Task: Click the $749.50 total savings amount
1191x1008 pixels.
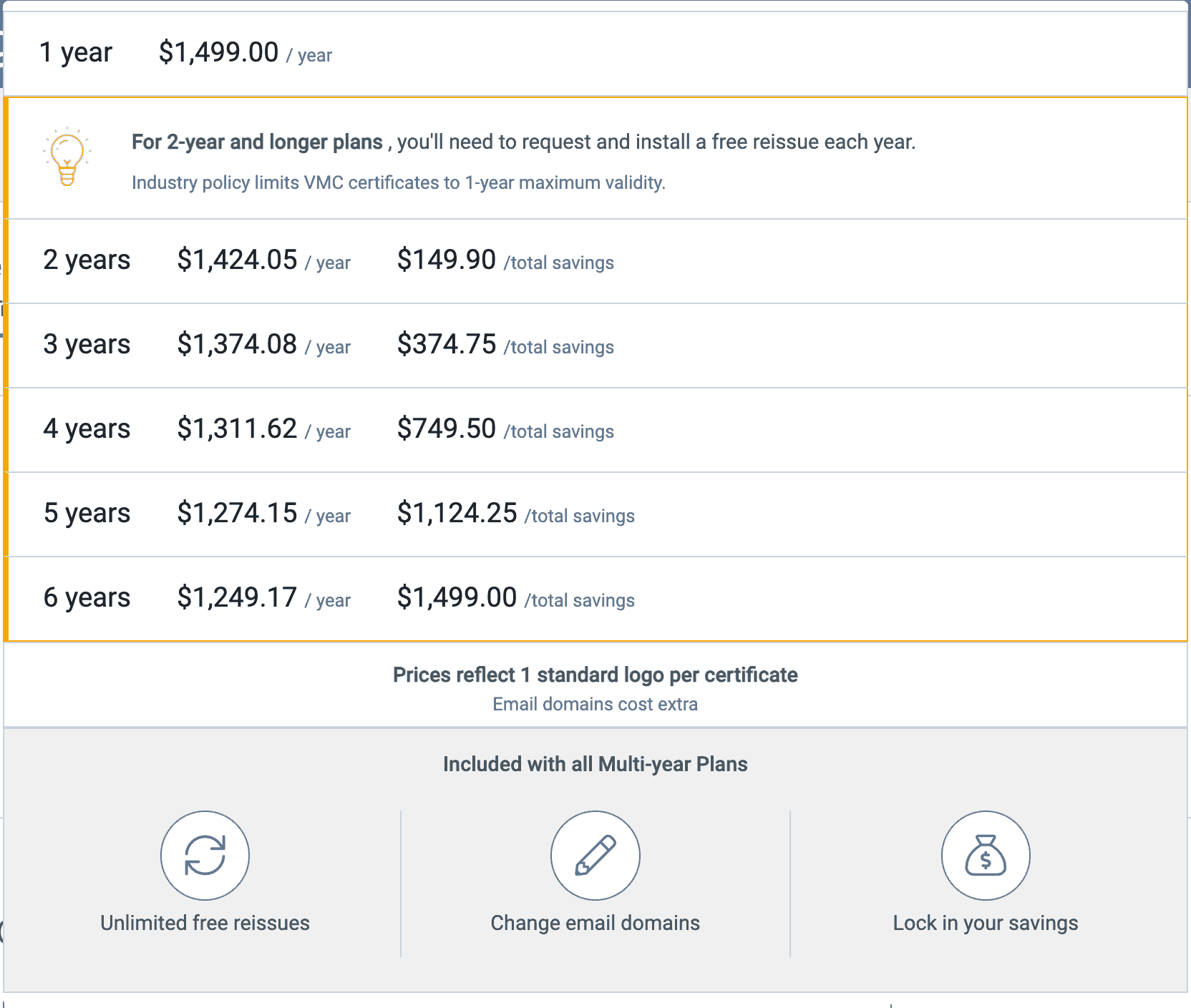Action: 446,429
